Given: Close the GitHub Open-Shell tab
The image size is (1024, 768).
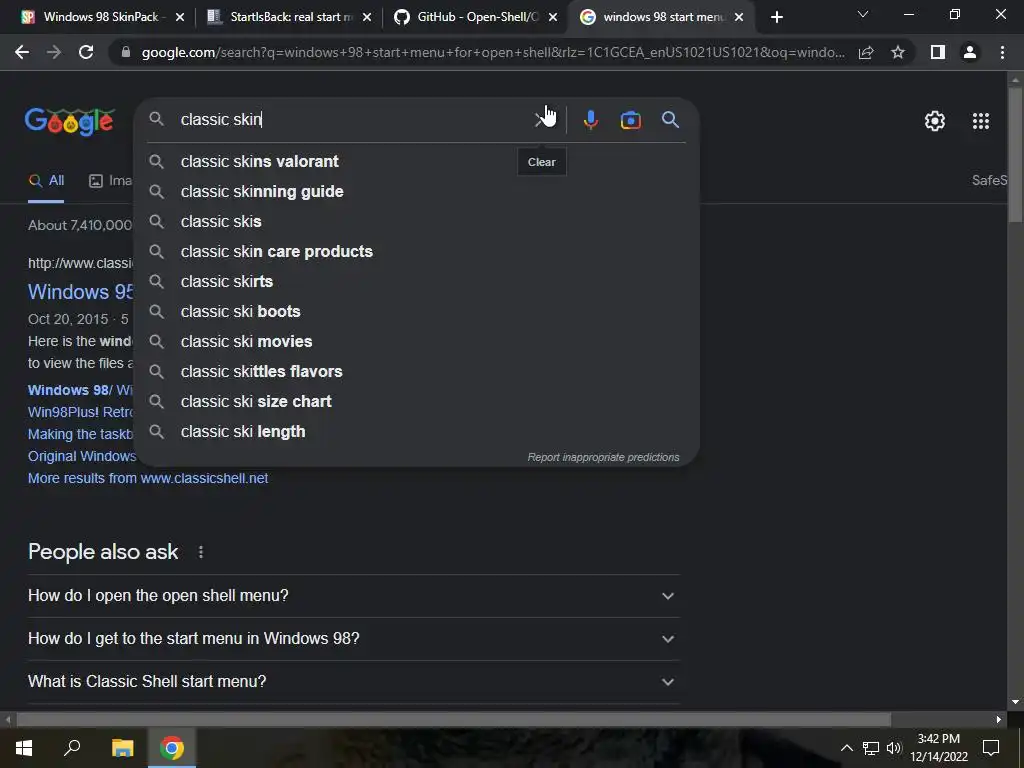Looking at the screenshot, I should (x=553, y=17).
